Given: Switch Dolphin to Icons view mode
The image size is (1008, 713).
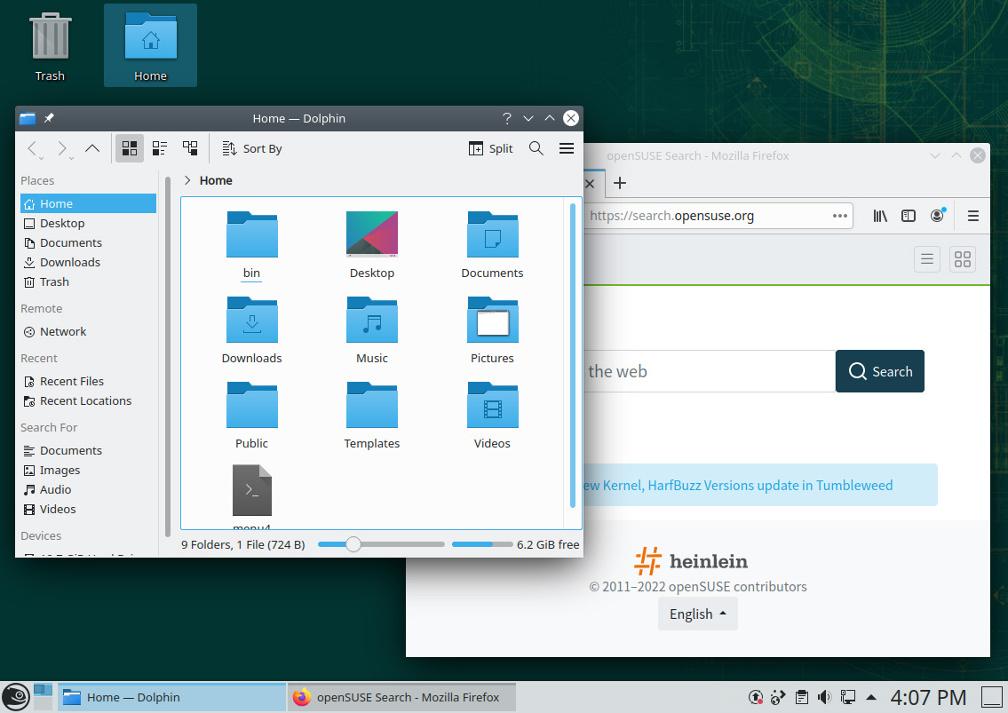Looking at the screenshot, I should coord(129,149).
